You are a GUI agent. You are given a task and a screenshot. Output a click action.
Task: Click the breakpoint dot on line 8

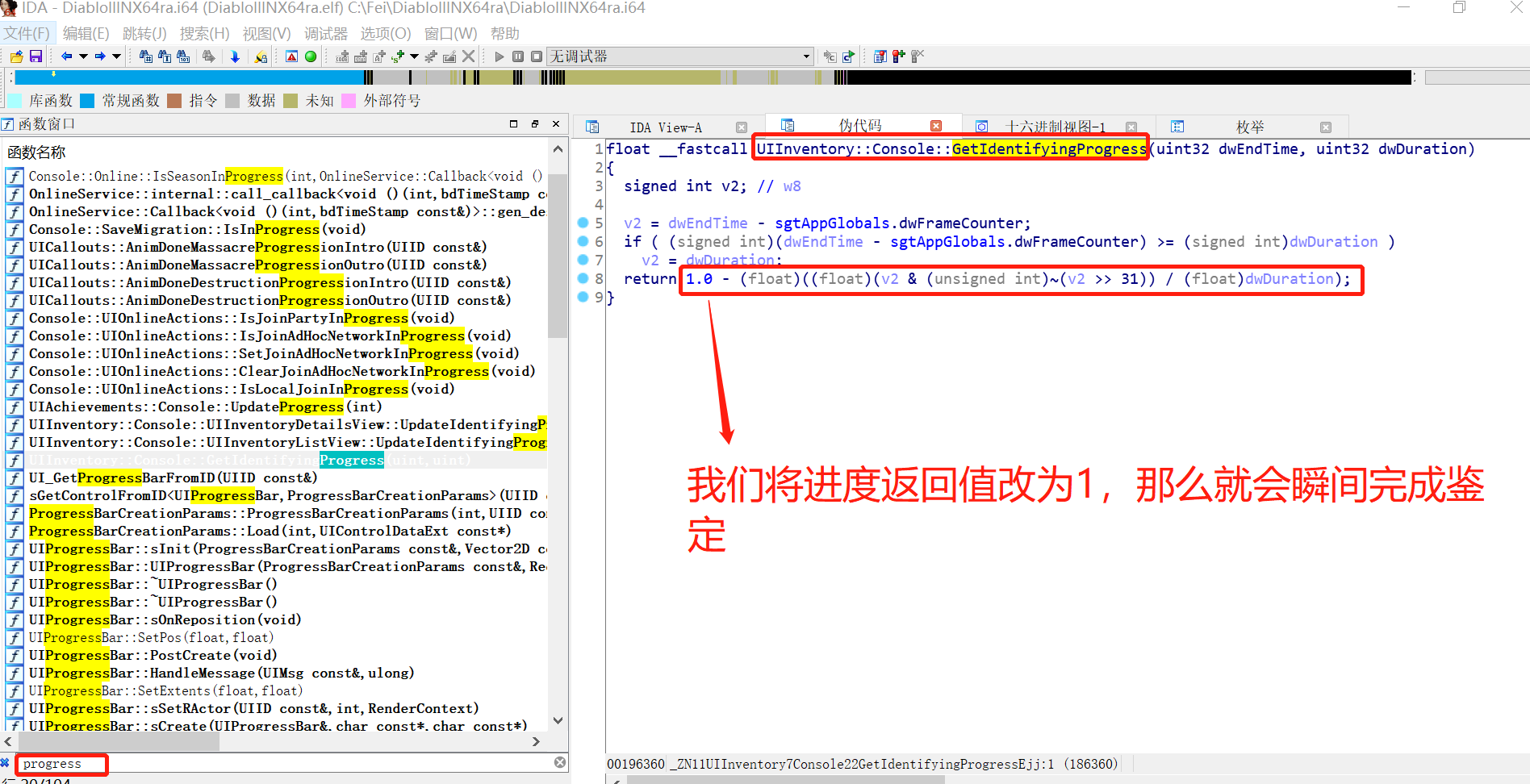[583, 278]
